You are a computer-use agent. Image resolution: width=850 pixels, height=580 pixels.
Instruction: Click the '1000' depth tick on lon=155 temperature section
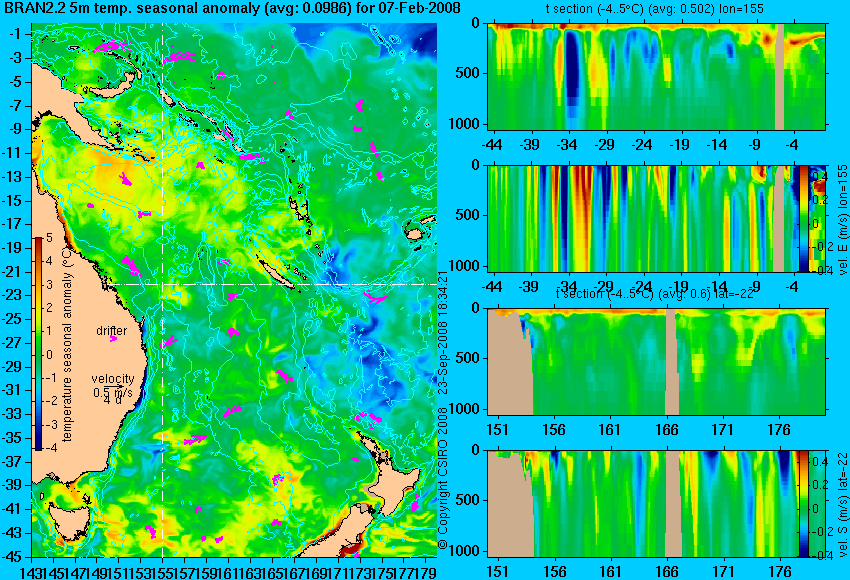pos(465,124)
